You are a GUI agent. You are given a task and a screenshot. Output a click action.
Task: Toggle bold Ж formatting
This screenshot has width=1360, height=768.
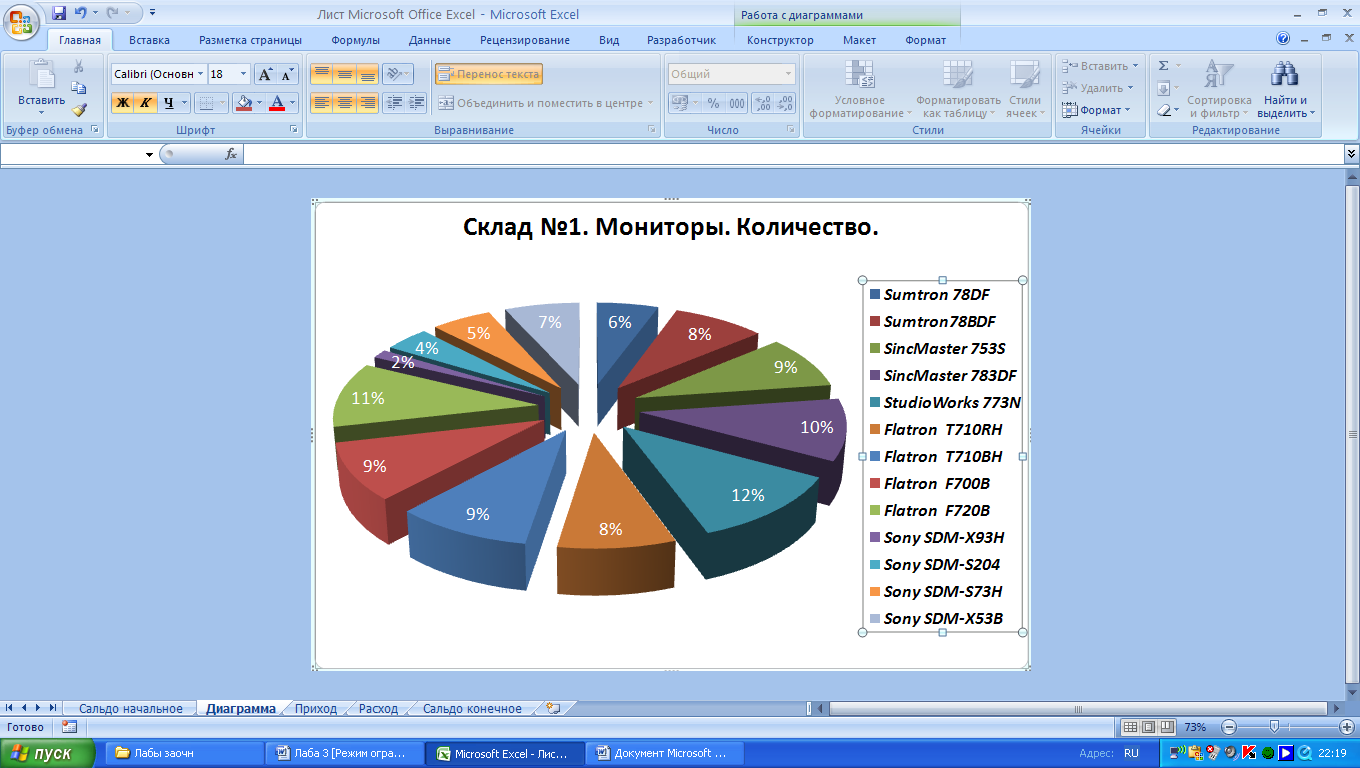coord(122,102)
